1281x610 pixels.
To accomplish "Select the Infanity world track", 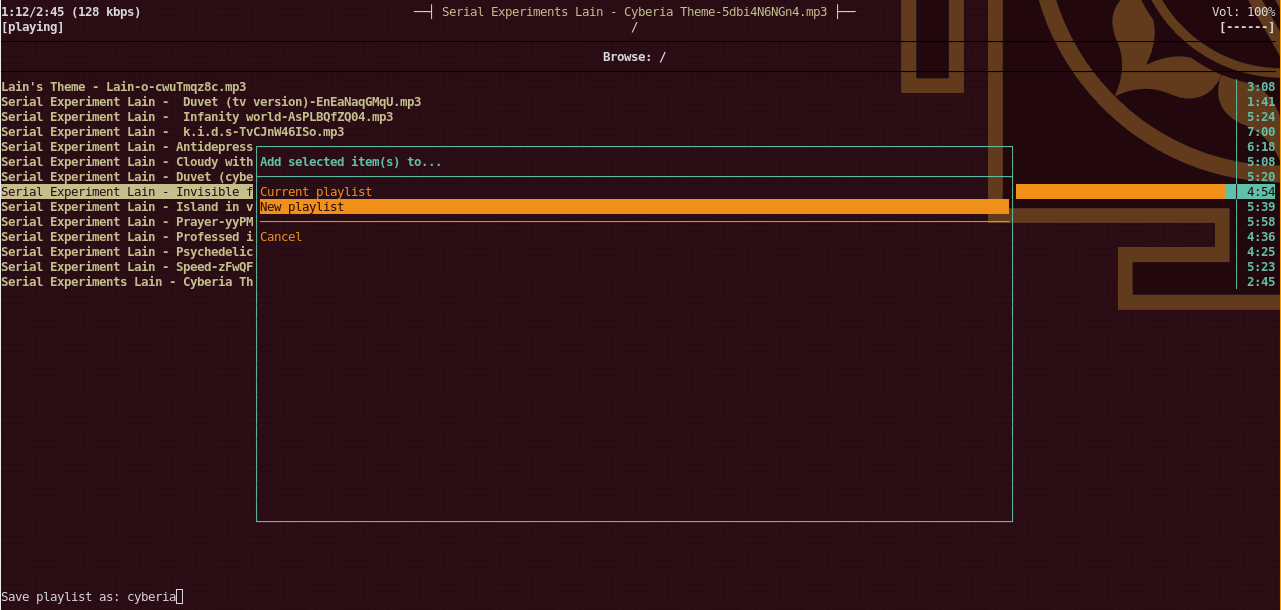I will point(197,117).
